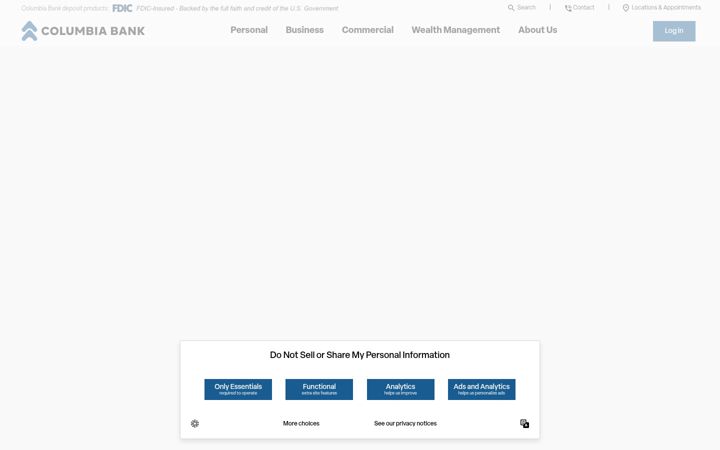
Task: Choose Only Essentials cookies
Action: [x=238, y=389]
